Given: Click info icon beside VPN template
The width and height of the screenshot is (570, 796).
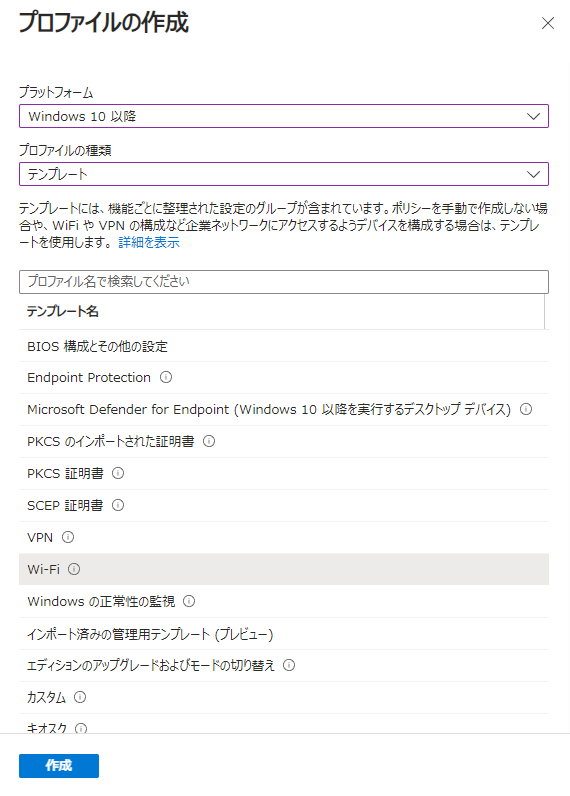Looking at the screenshot, I should coord(68,537).
